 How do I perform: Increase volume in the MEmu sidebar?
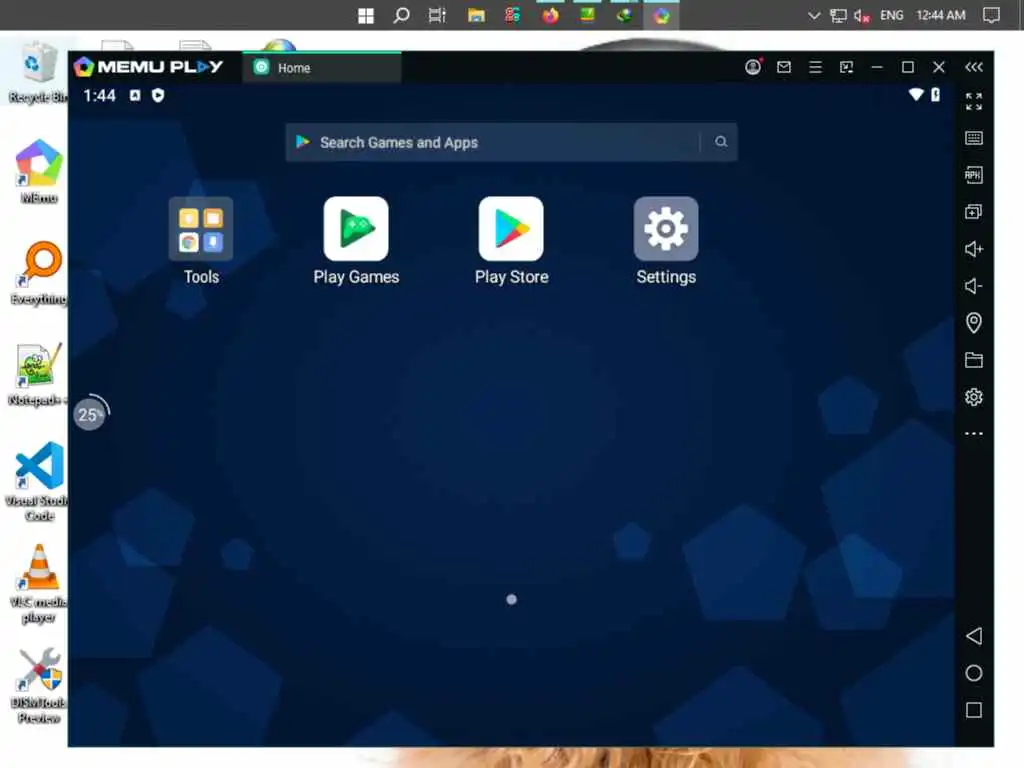(974, 249)
